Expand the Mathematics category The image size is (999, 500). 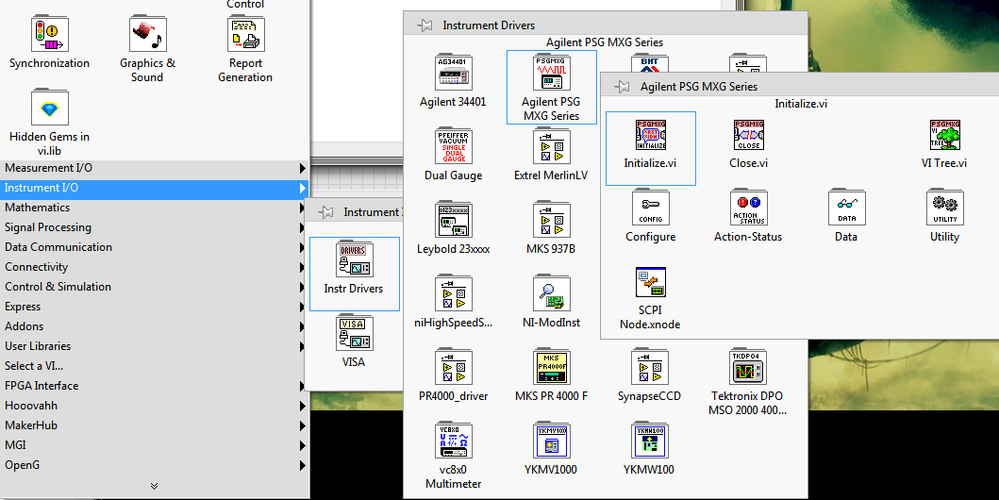pos(155,208)
